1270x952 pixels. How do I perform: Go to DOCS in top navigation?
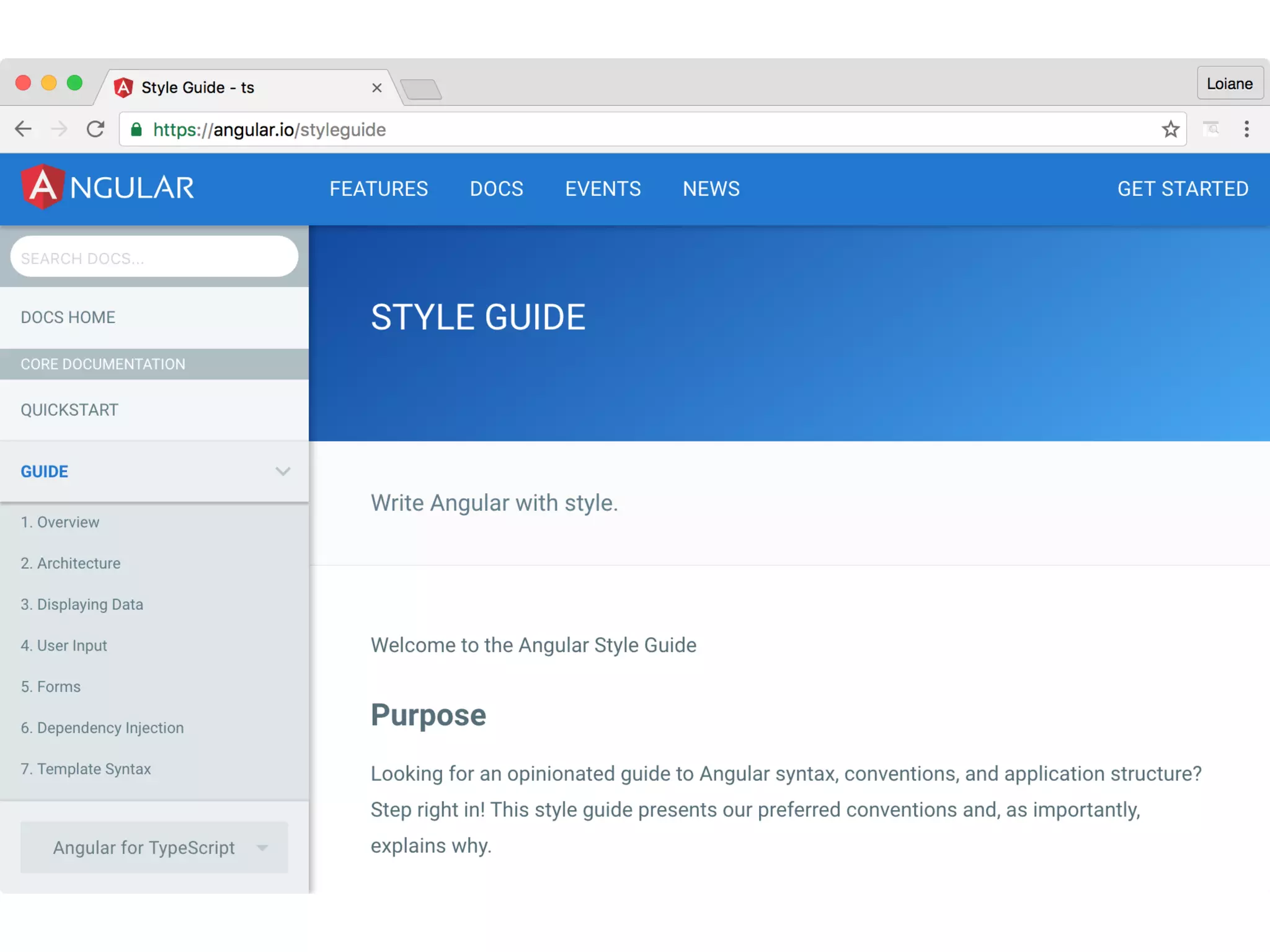point(496,188)
